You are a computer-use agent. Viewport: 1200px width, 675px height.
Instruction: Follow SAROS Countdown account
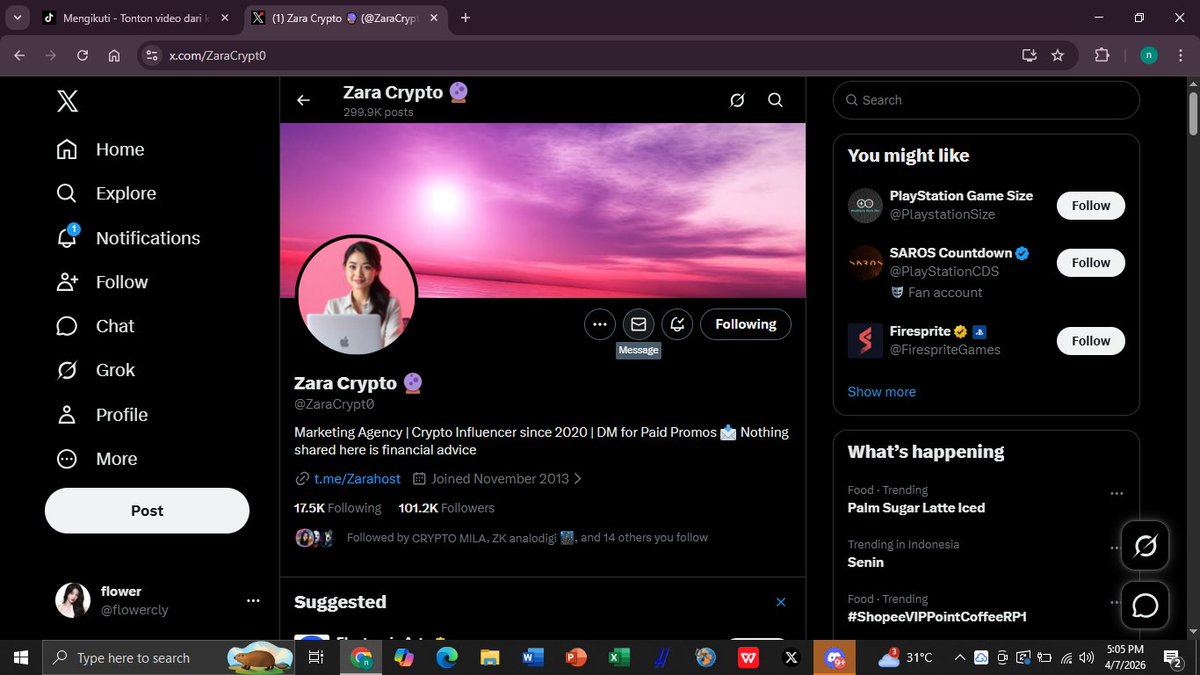(1091, 263)
